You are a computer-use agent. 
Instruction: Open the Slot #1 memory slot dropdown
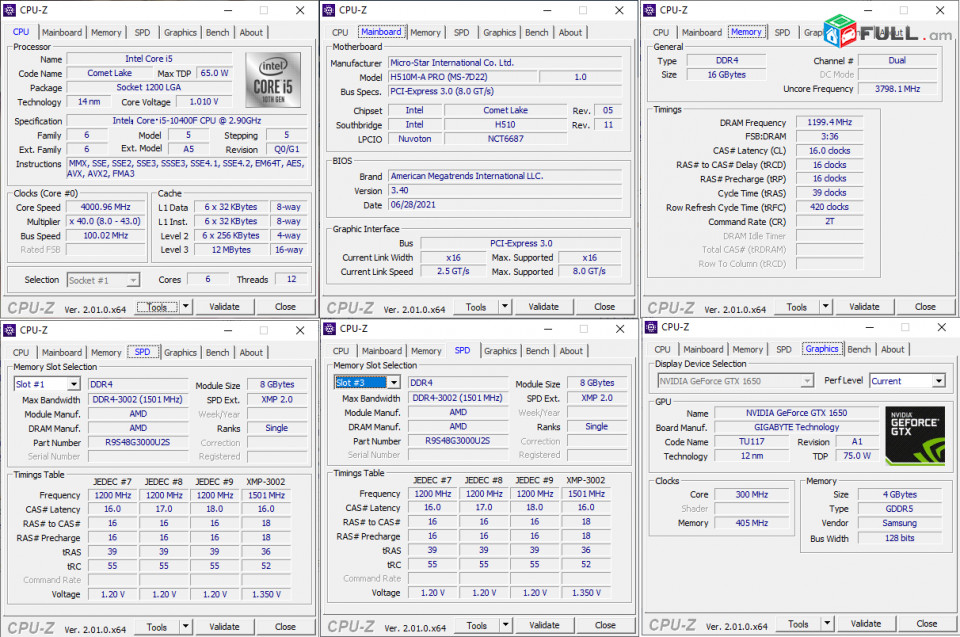pos(74,384)
